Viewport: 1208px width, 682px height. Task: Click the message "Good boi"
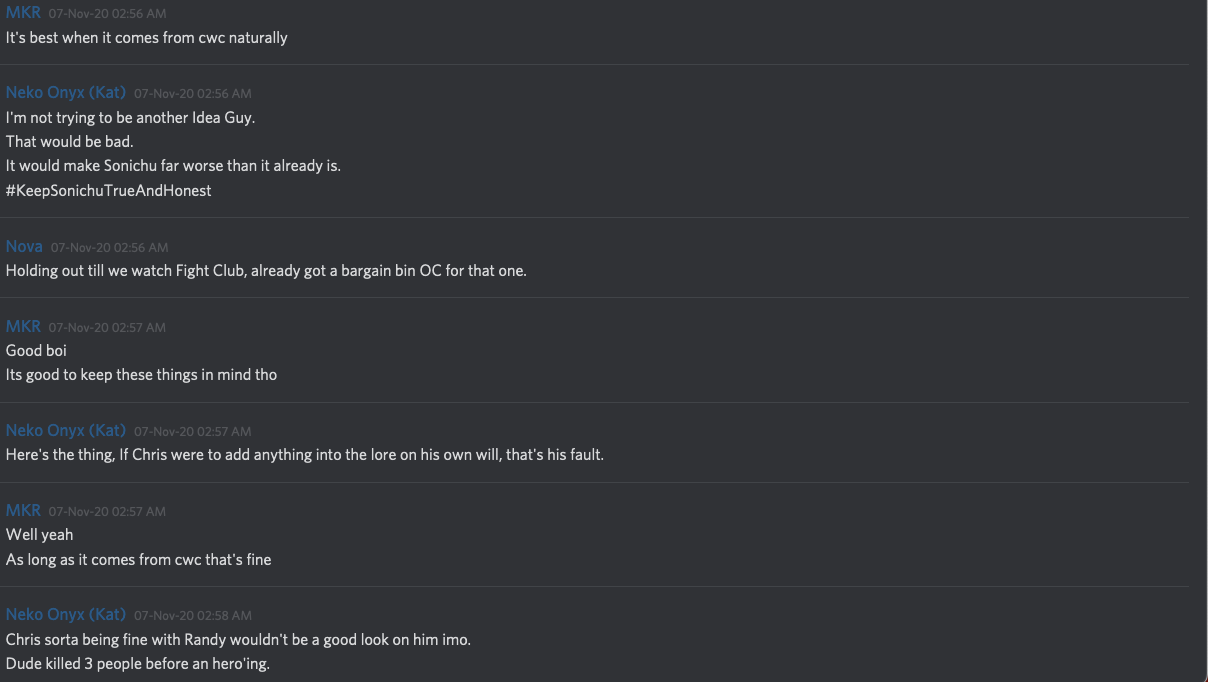click(36, 350)
